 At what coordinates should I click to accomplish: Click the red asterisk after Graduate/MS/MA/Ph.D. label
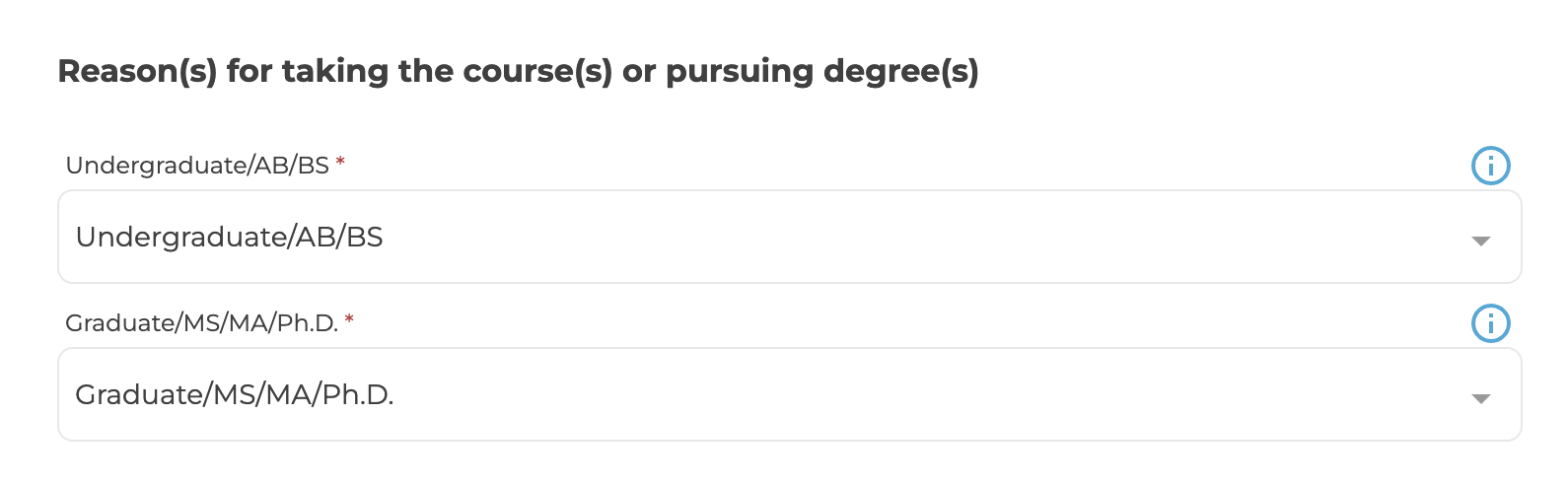point(349,320)
